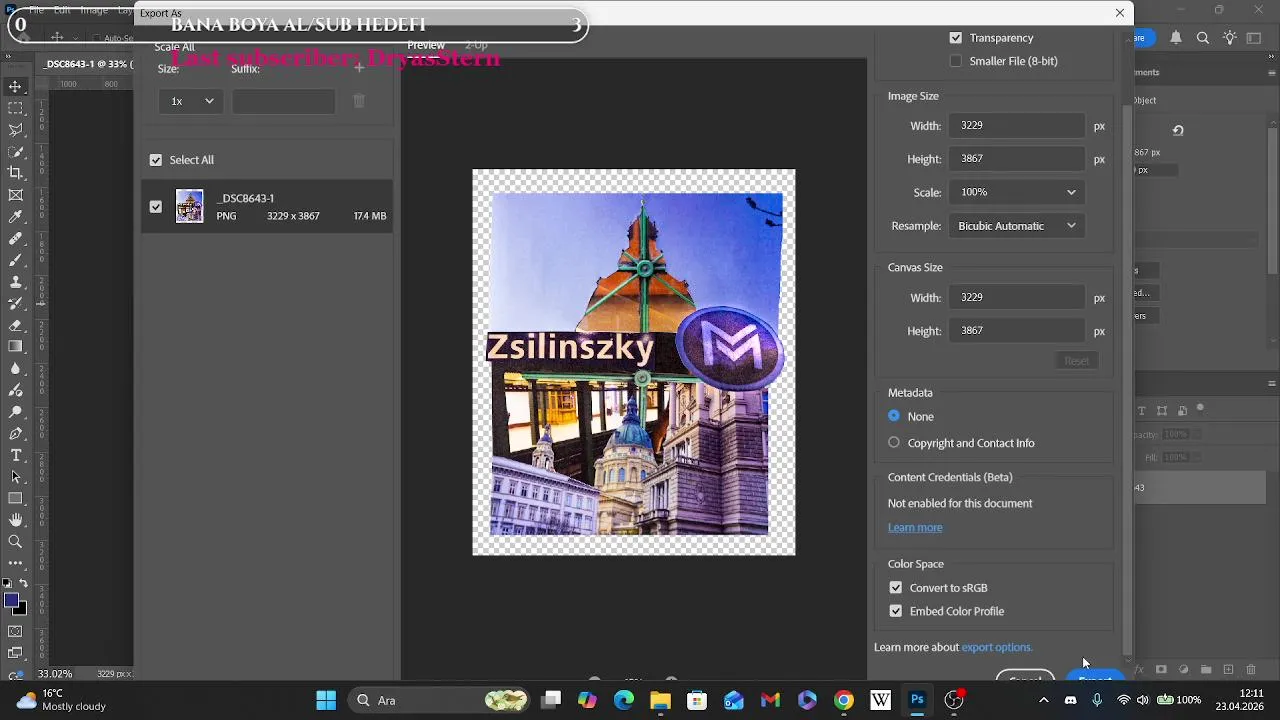Viewport: 1280px width, 720px height.
Task: Reset default foreground and background colors
Action: [7, 583]
